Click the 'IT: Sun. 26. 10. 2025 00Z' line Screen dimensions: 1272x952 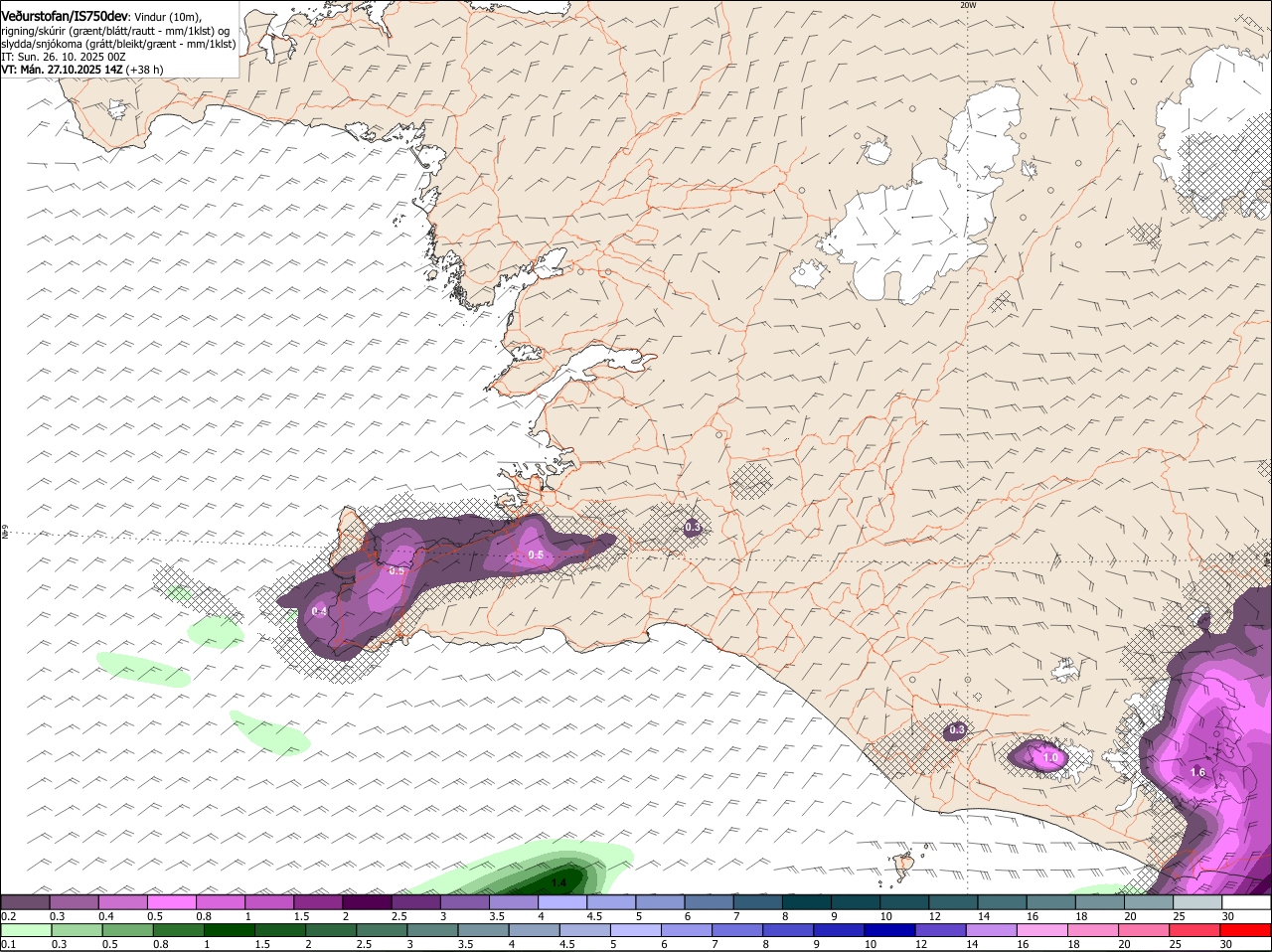pyautogui.click(x=64, y=57)
